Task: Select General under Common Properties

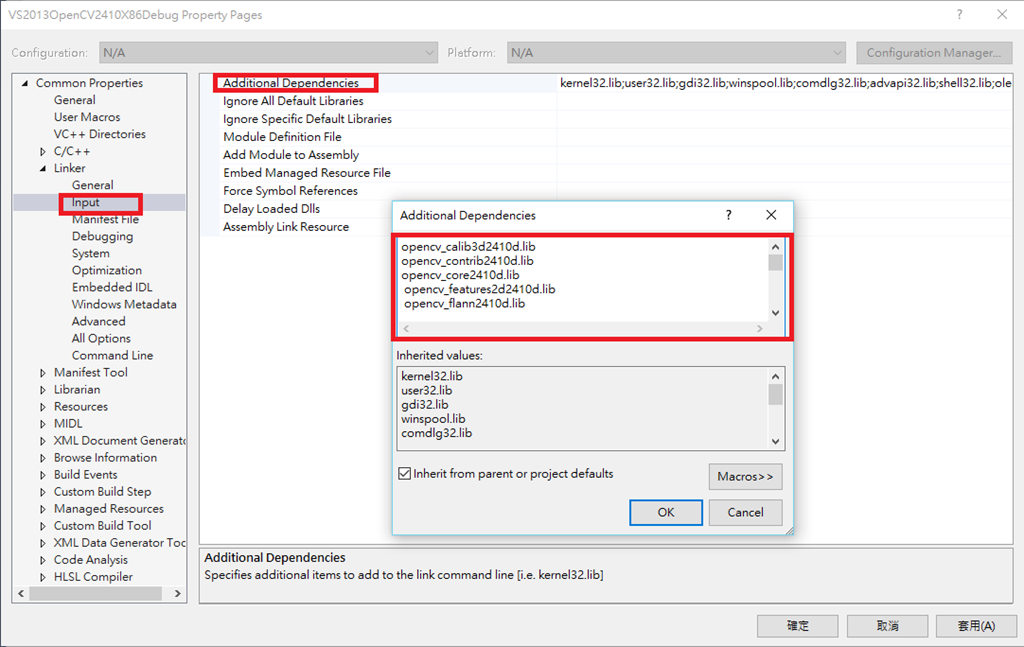Action: point(74,100)
